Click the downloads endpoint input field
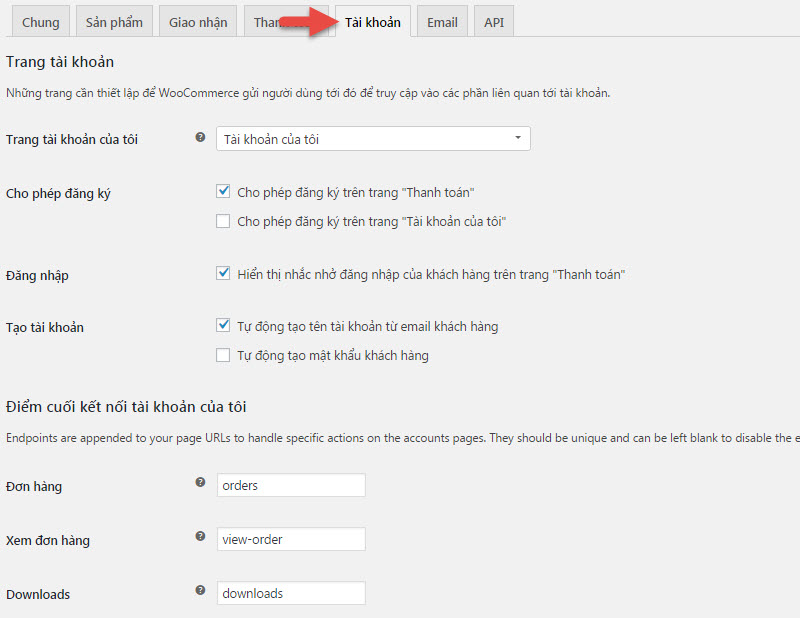This screenshot has width=800, height=618. (x=291, y=593)
